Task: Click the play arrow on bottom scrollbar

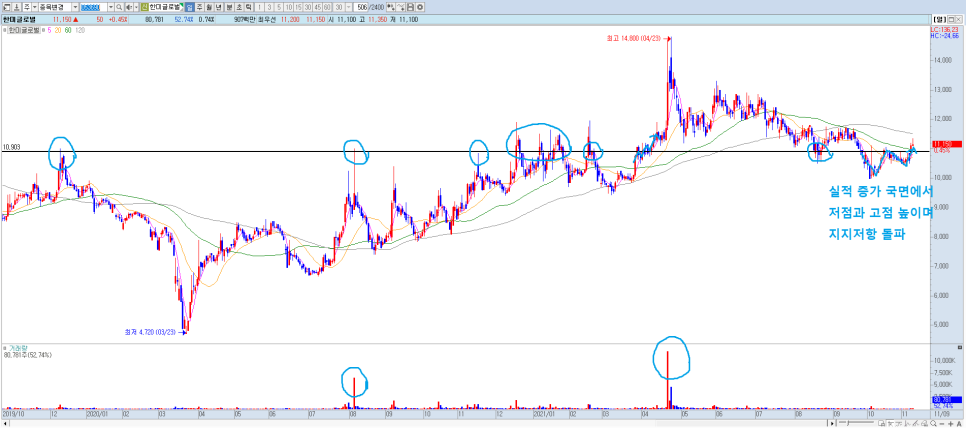Action: point(832,424)
